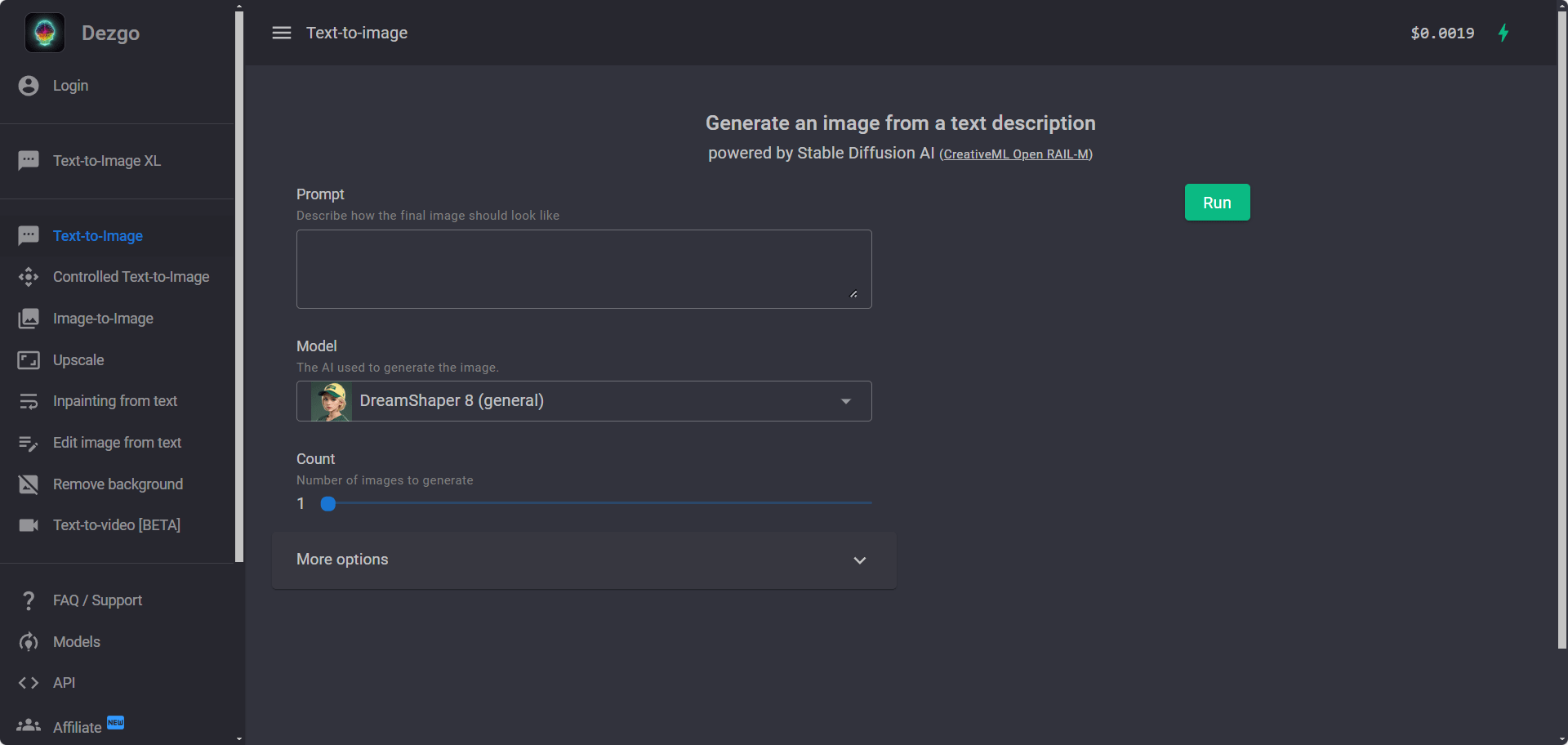Select Edit image from text
The image size is (1568, 745).
coord(117,443)
